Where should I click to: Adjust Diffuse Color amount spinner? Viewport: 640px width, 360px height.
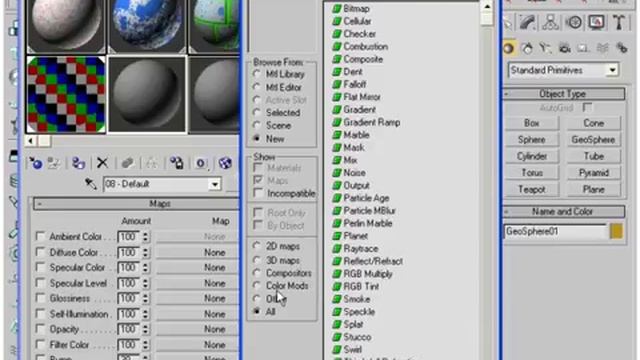coord(146,253)
